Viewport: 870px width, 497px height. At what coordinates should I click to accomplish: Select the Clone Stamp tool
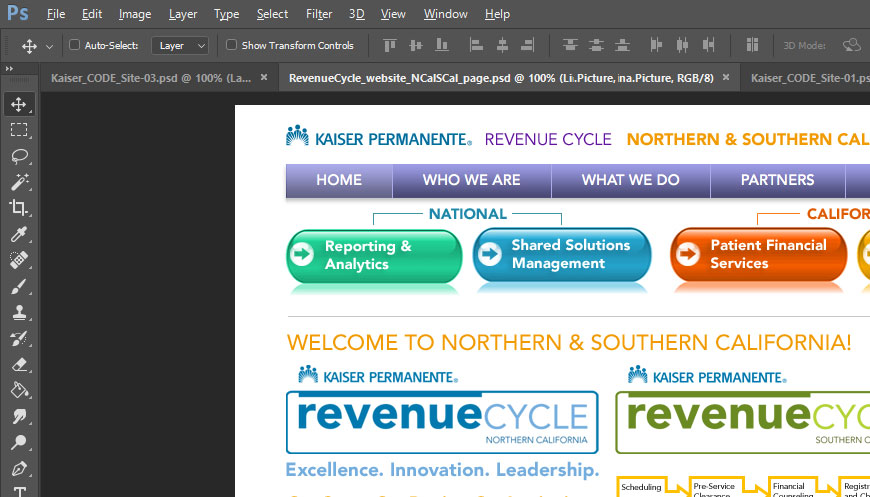point(19,312)
